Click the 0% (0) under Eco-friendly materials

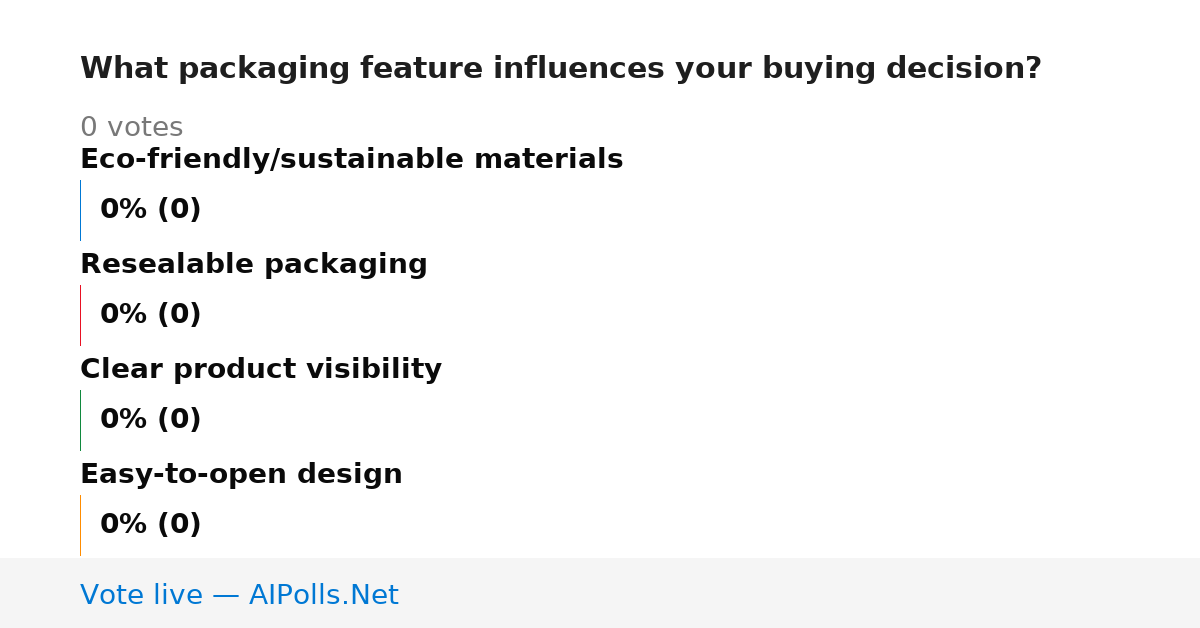151,209
